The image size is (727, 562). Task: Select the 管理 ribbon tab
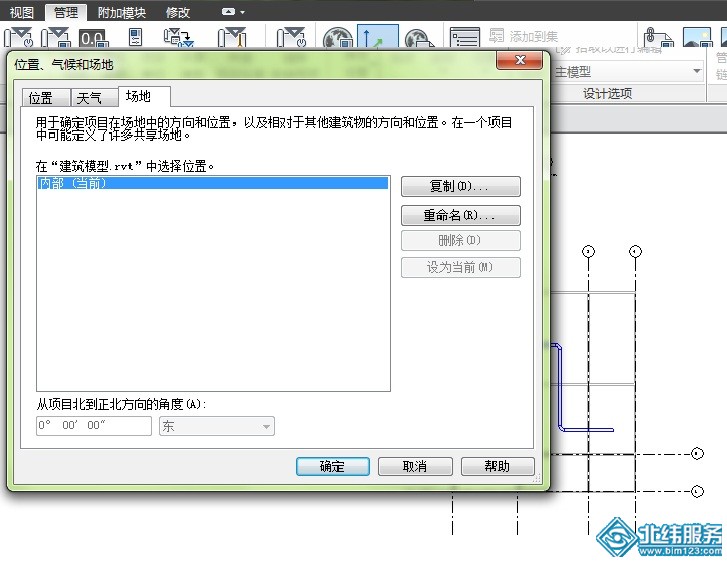point(66,13)
